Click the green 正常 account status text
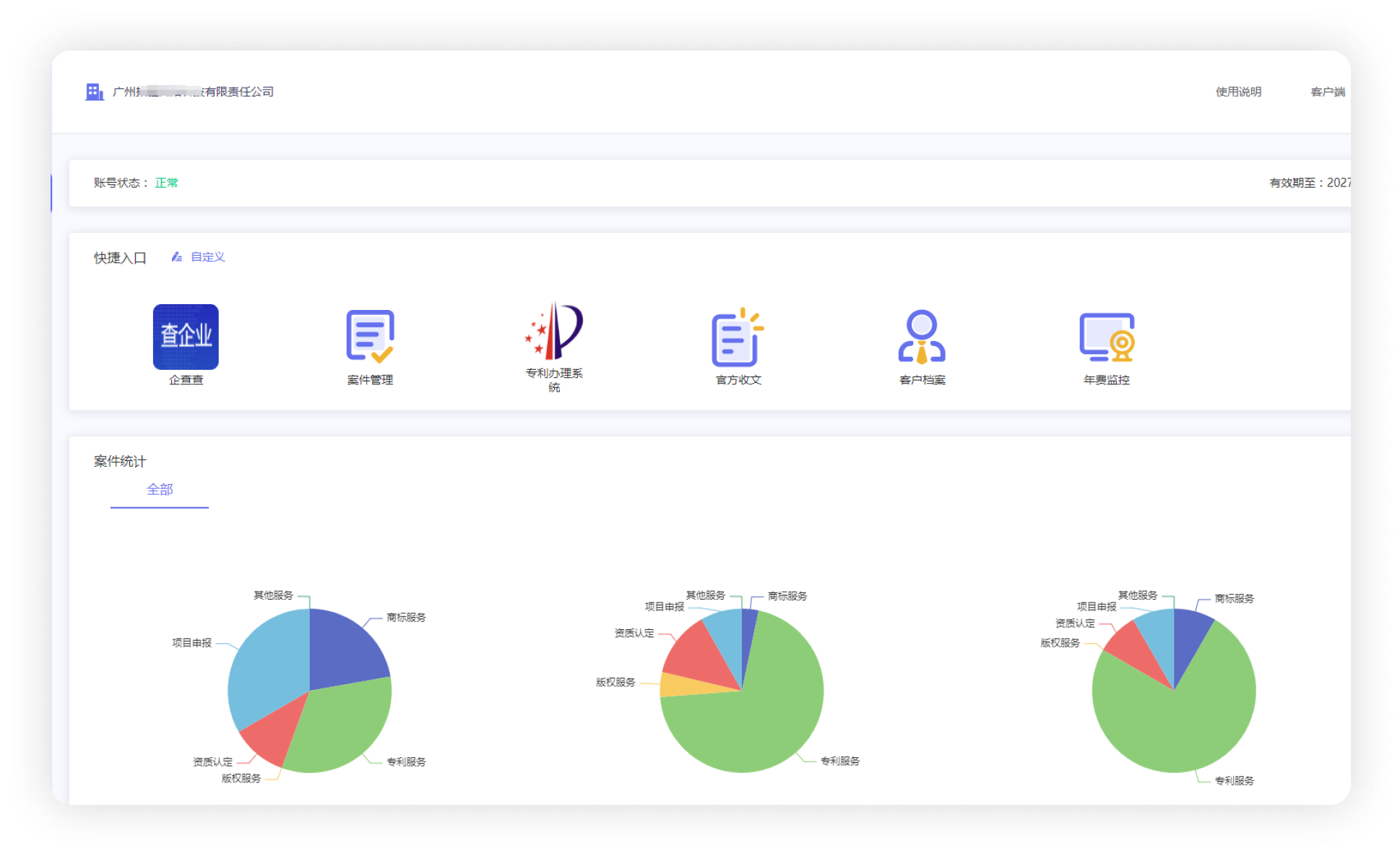Viewport: 1400px width, 854px height. (167, 183)
